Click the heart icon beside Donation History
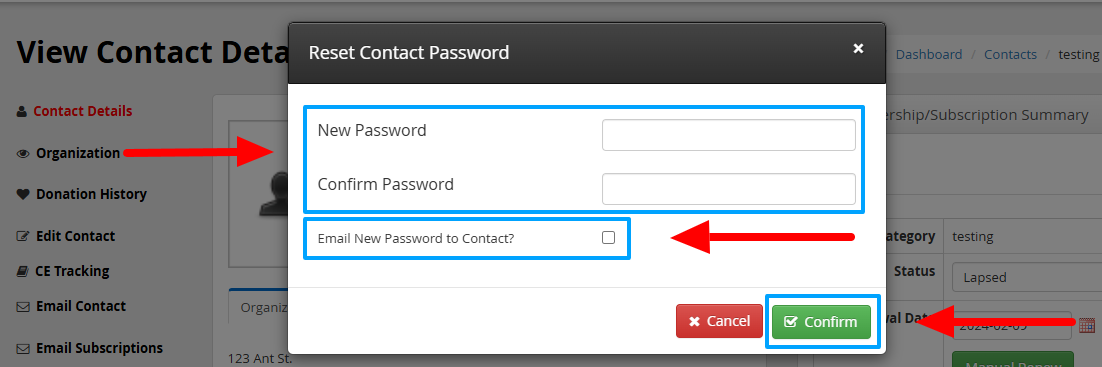This screenshot has height=367, width=1102. [x=22, y=195]
